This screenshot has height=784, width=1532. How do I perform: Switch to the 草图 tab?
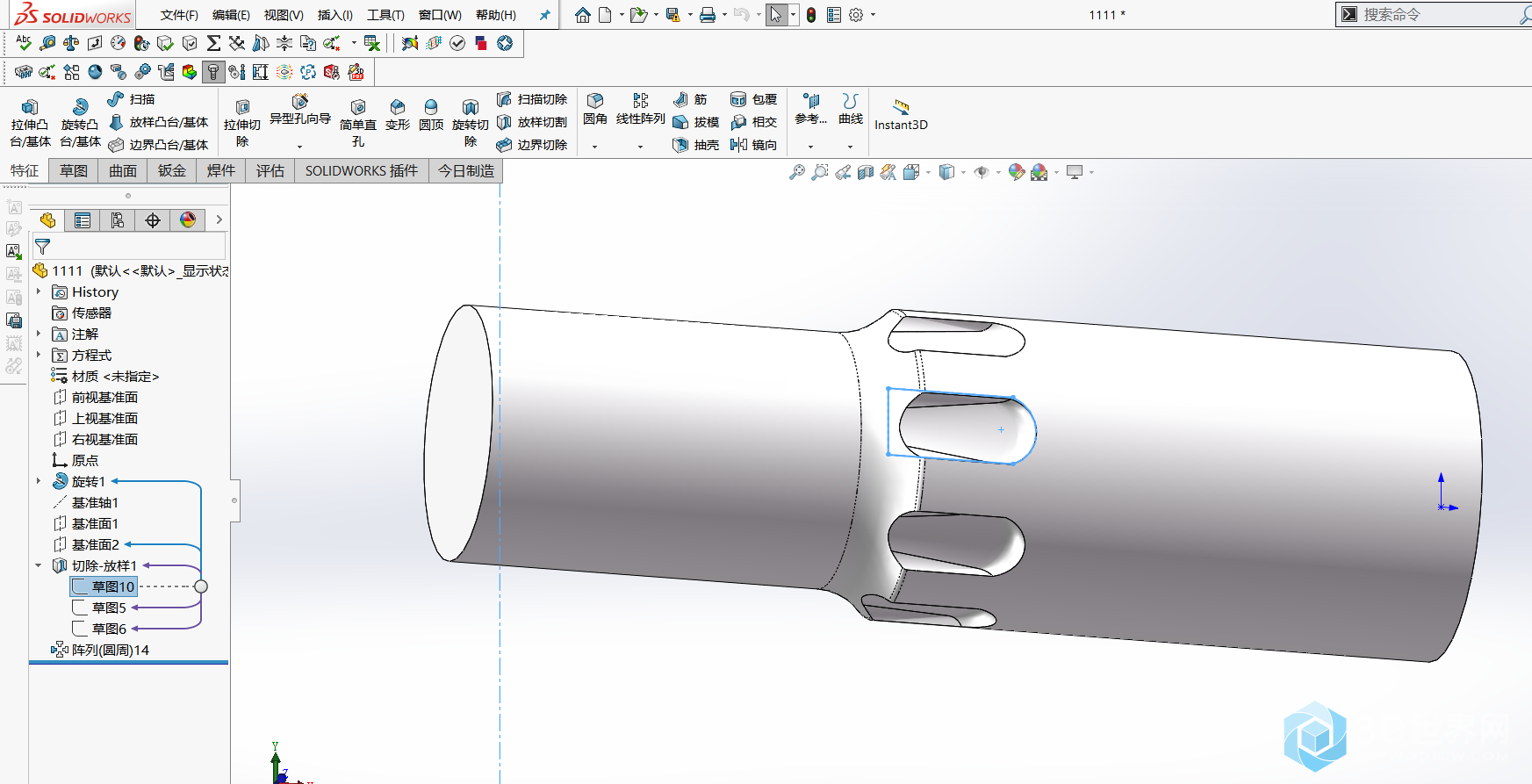click(74, 170)
